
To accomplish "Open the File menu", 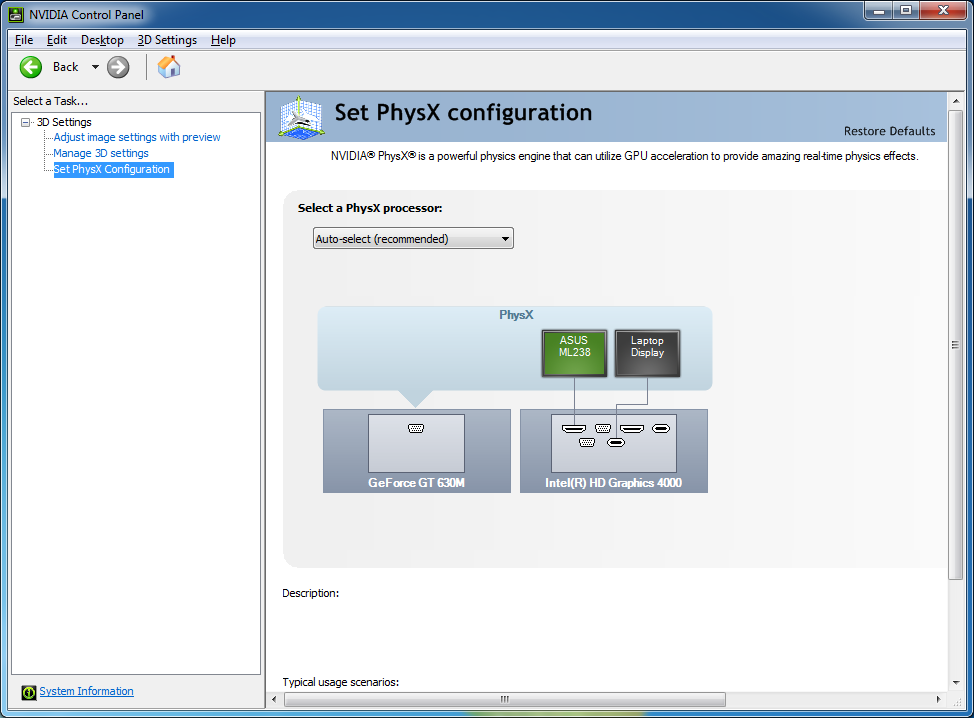I will pyautogui.click(x=24, y=40).
